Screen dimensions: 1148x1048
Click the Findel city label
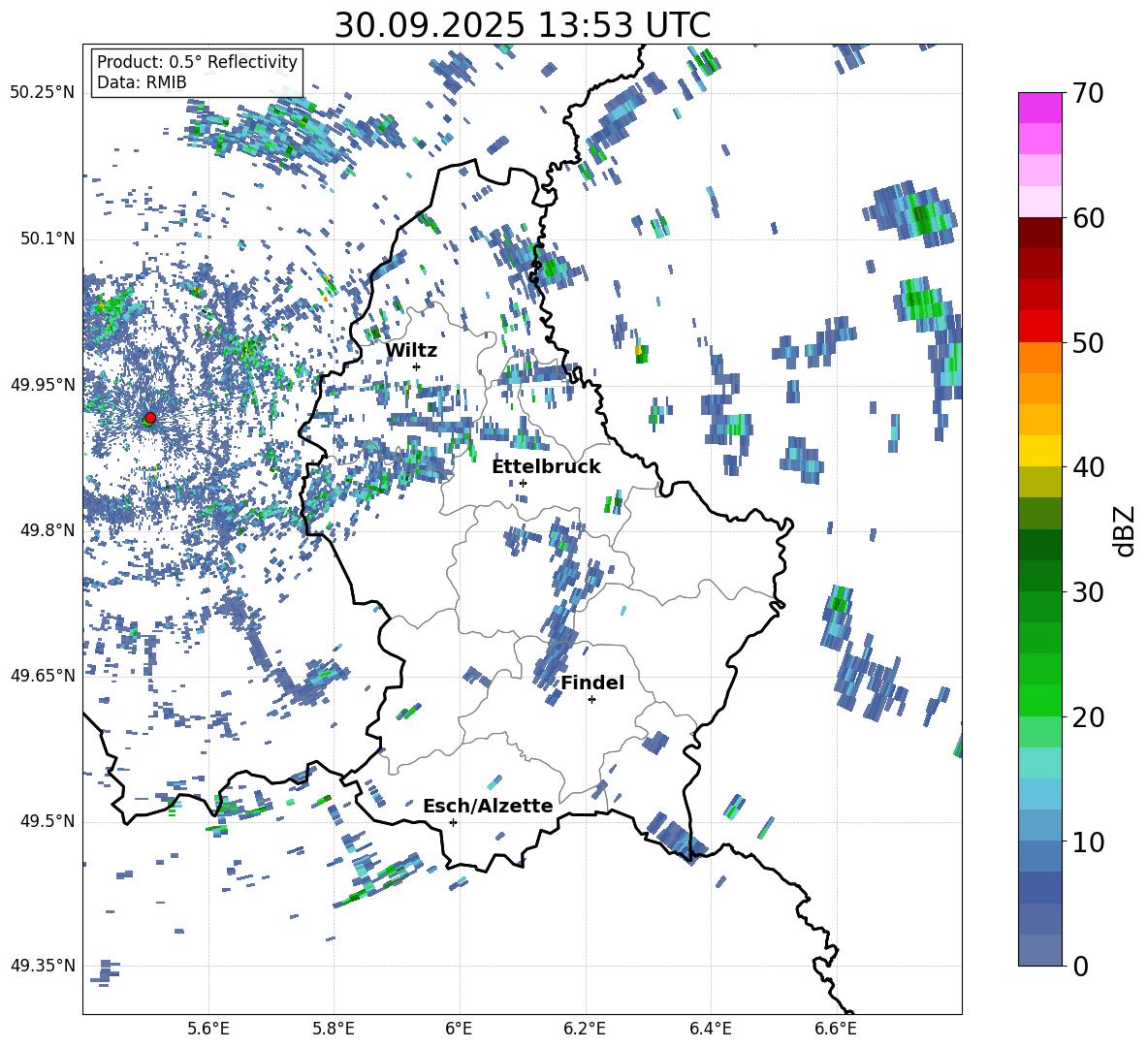tap(592, 683)
